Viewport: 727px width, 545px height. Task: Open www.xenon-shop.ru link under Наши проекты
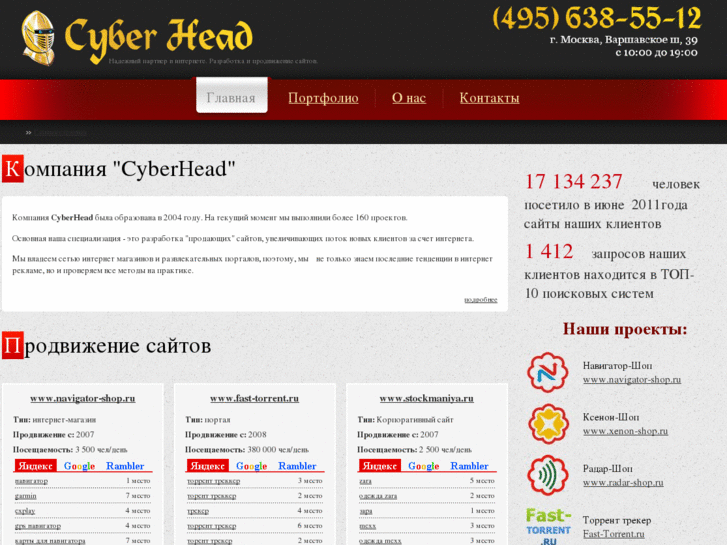625,431
